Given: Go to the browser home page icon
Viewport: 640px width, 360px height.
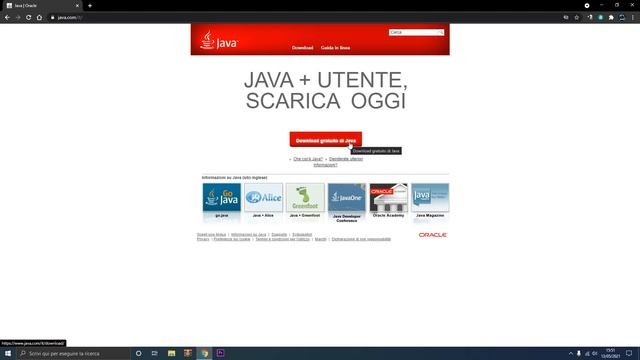Looking at the screenshot, I should point(39,18).
